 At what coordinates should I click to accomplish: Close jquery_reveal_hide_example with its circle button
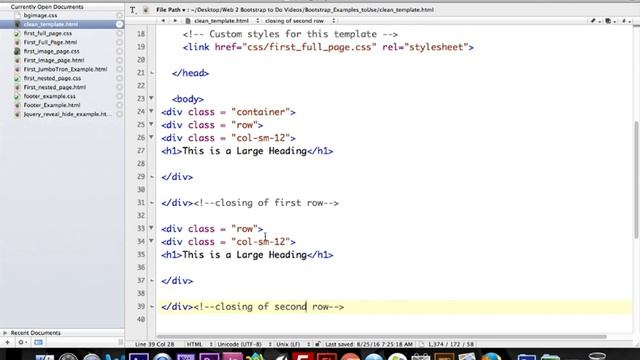tap(119, 114)
